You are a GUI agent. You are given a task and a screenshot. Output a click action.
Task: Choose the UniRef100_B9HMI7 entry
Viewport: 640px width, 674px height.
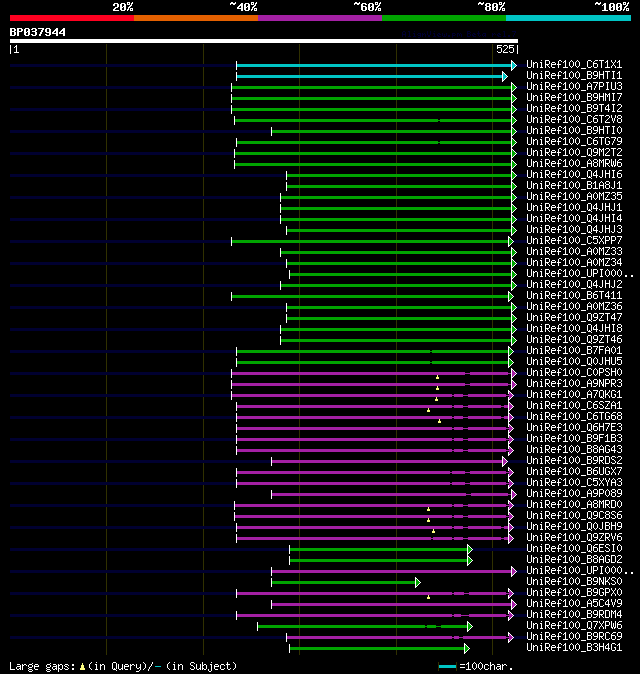coord(574,98)
